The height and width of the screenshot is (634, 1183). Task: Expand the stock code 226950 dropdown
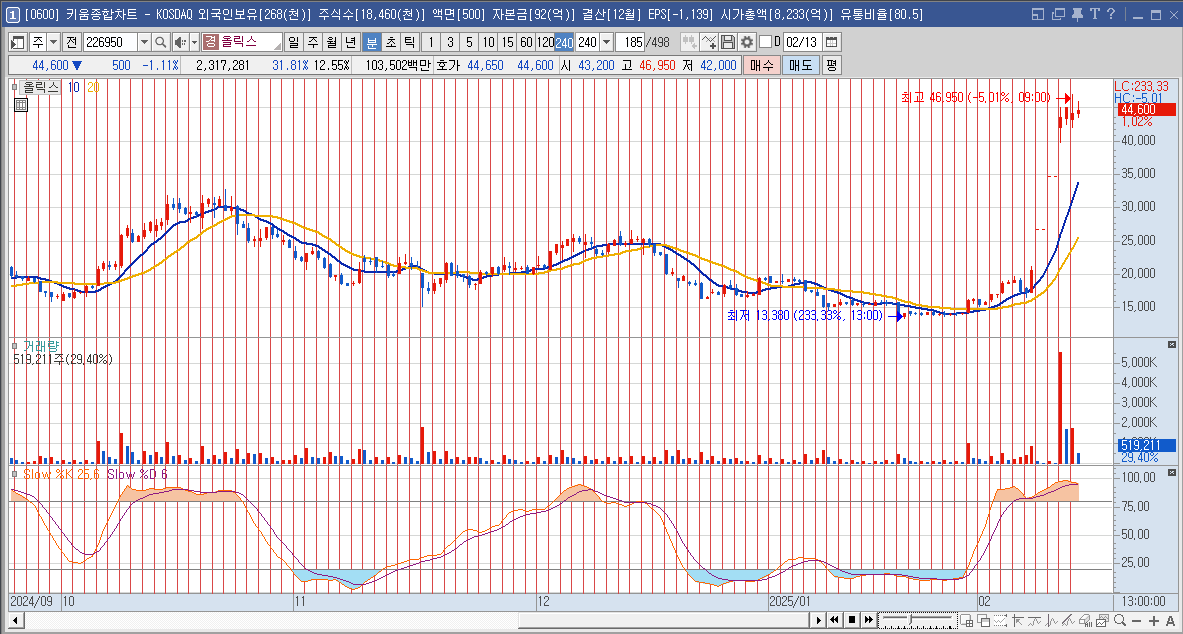click(x=144, y=42)
